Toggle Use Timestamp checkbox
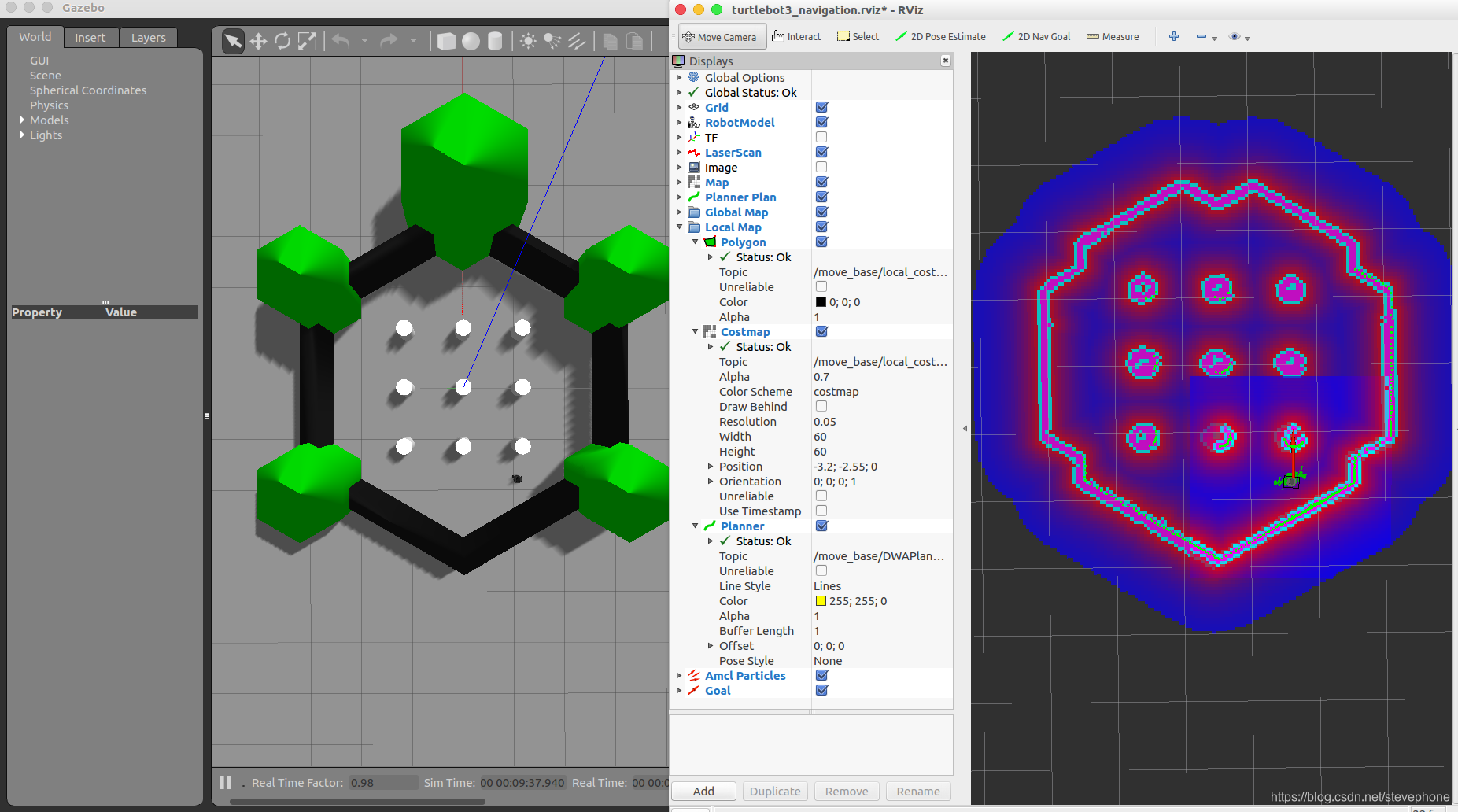The height and width of the screenshot is (812, 1458). pyautogui.click(x=821, y=511)
